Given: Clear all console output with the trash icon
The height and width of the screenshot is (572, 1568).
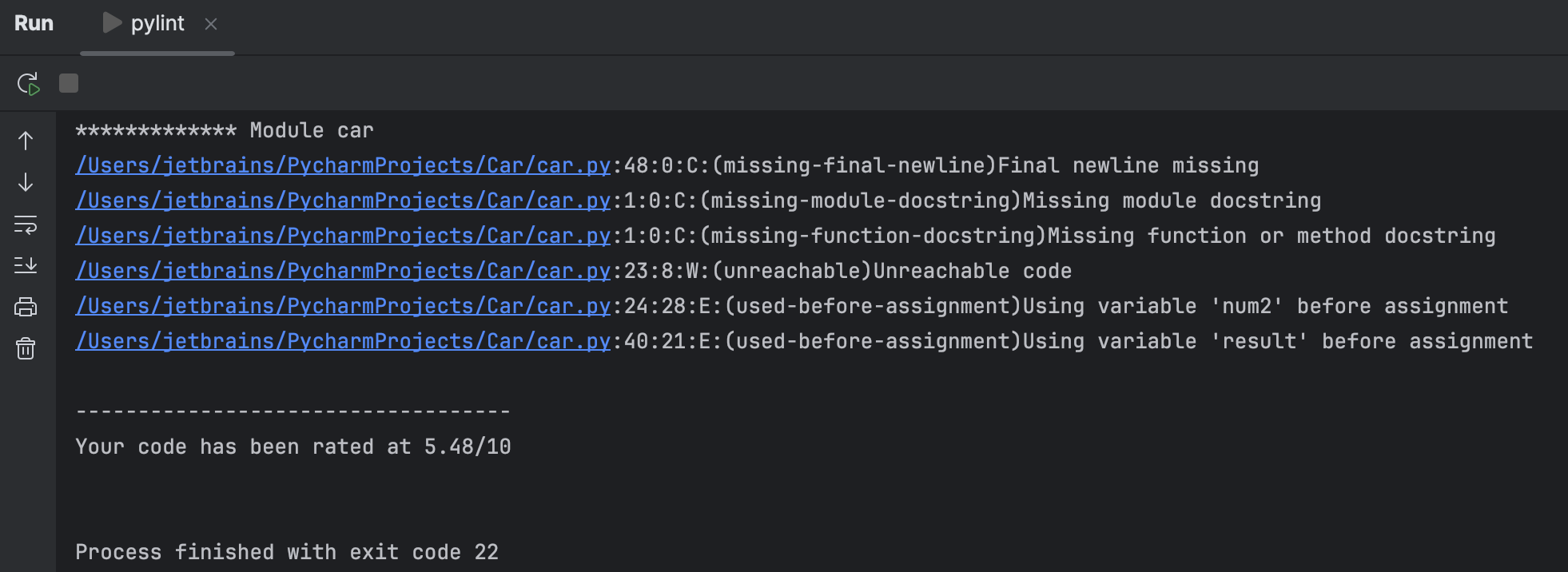Looking at the screenshot, I should point(25,349).
